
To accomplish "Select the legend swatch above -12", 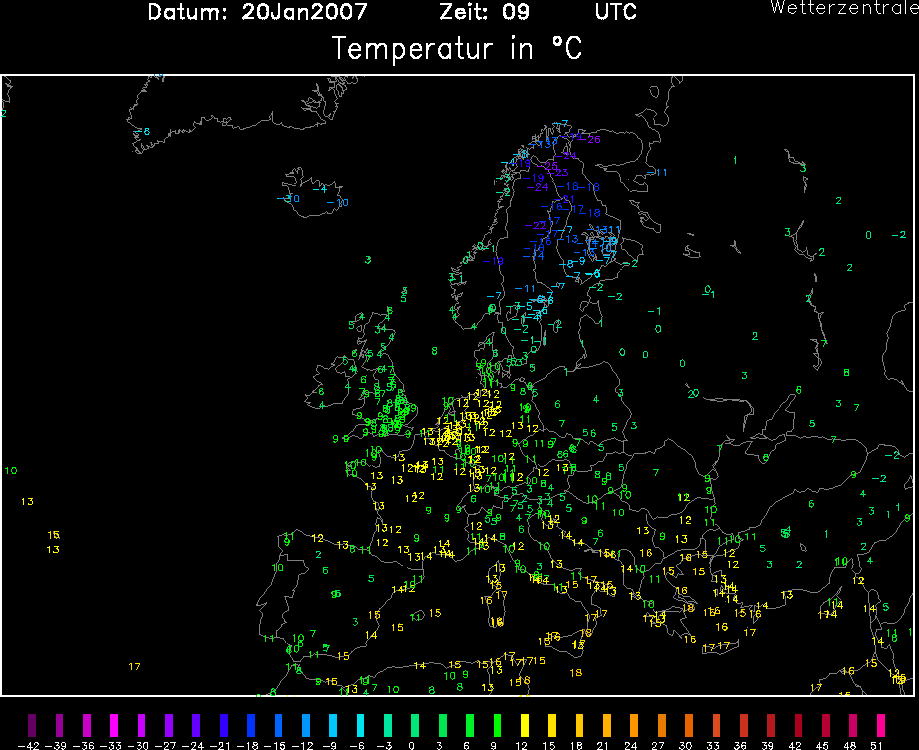I will point(305,725).
